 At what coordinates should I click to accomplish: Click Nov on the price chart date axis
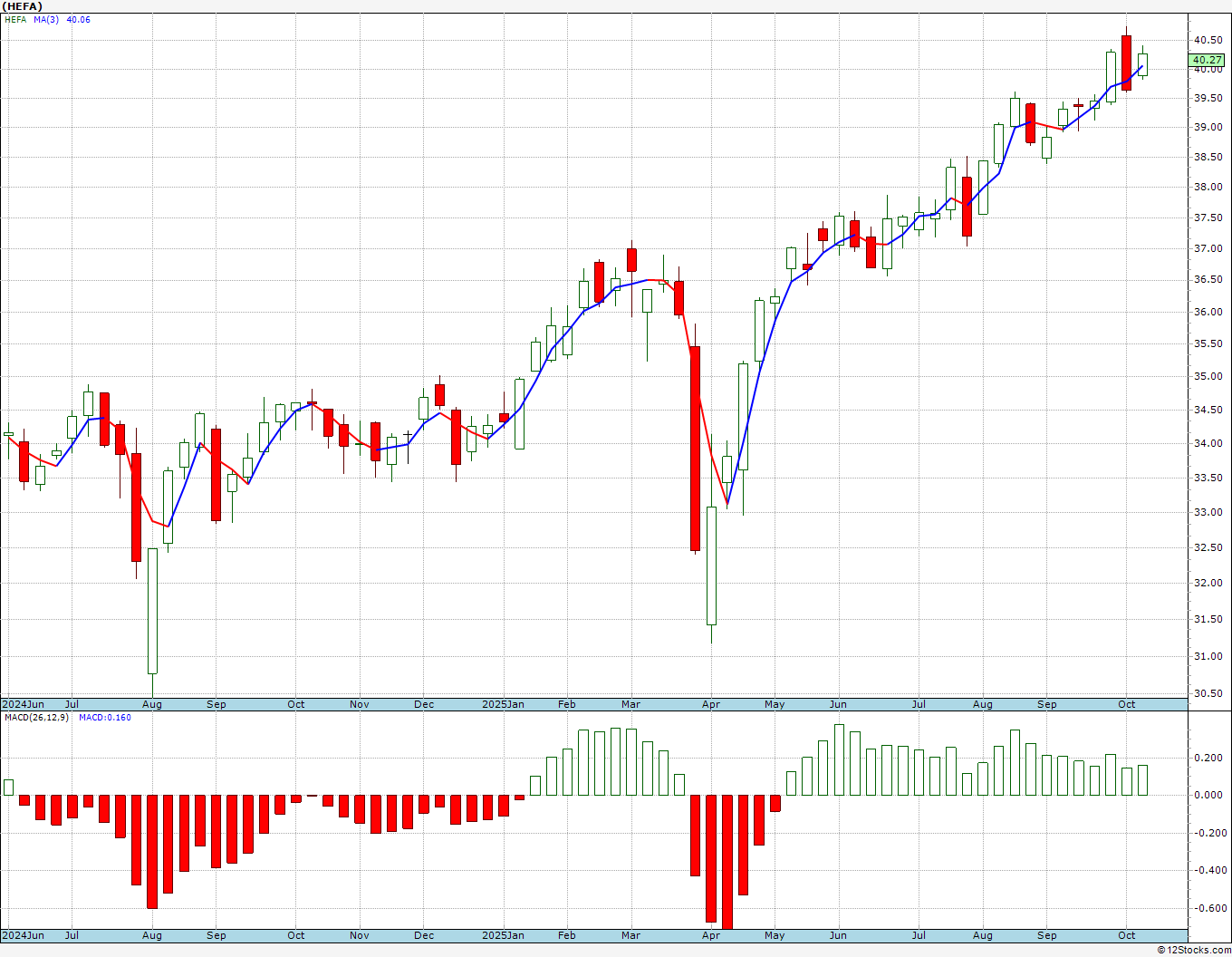360,704
